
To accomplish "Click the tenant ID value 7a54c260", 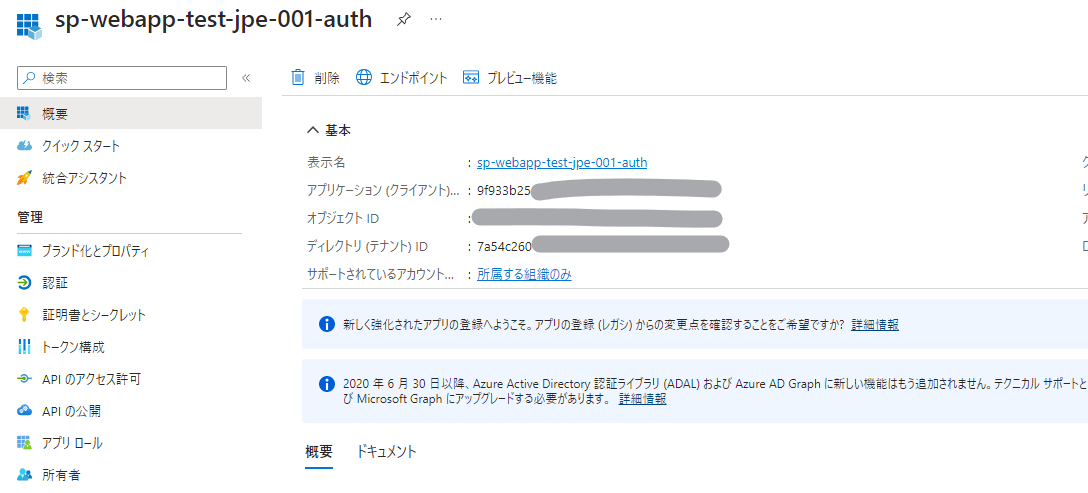I will tap(504, 246).
